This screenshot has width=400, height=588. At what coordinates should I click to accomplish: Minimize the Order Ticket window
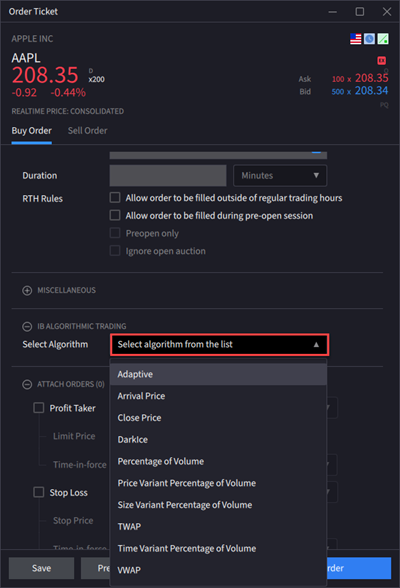(333, 12)
